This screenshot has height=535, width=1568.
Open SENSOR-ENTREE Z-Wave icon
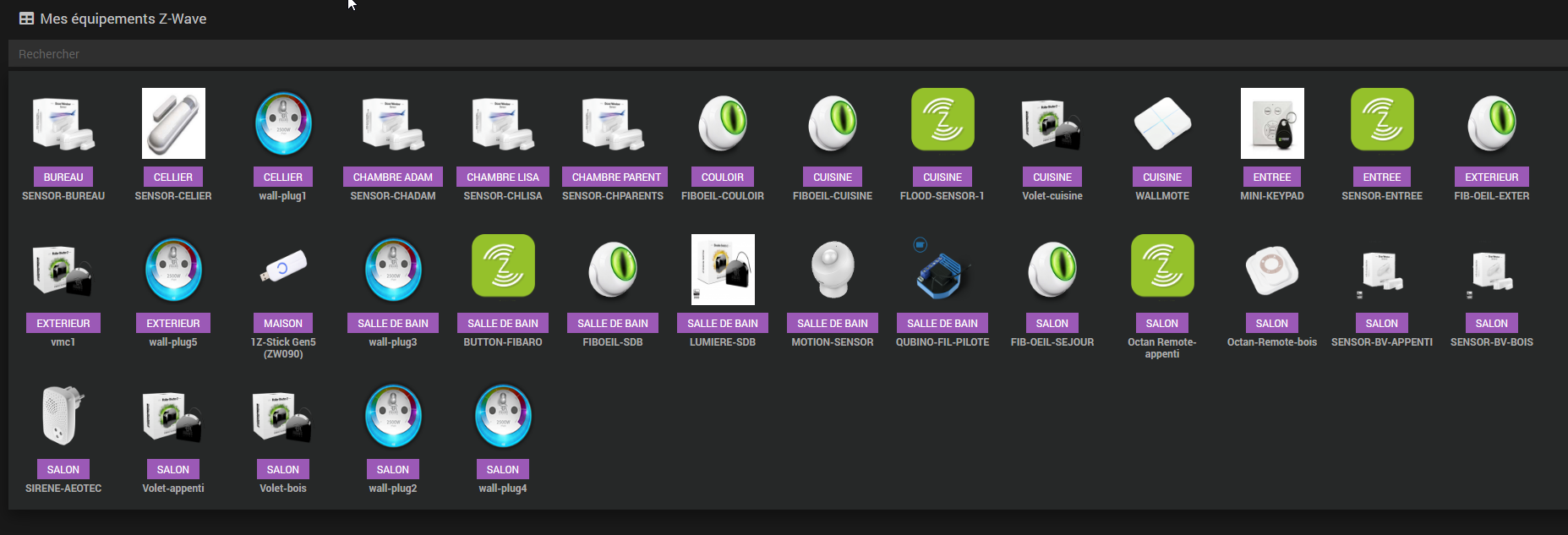coord(1382,120)
